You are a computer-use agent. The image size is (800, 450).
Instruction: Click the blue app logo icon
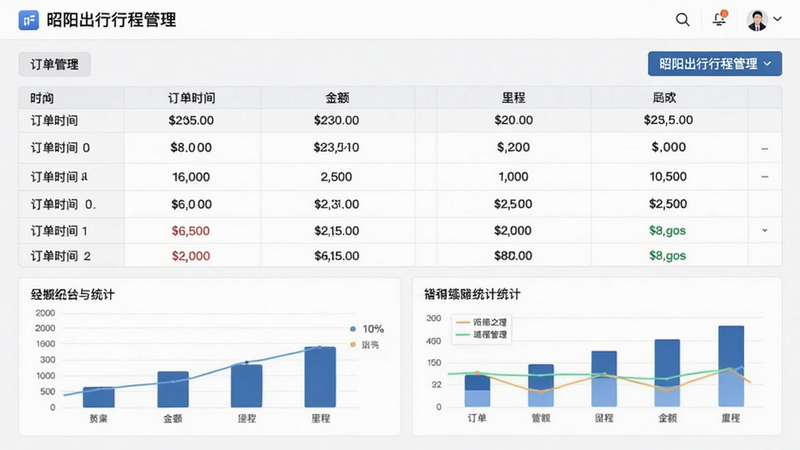coord(29,20)
